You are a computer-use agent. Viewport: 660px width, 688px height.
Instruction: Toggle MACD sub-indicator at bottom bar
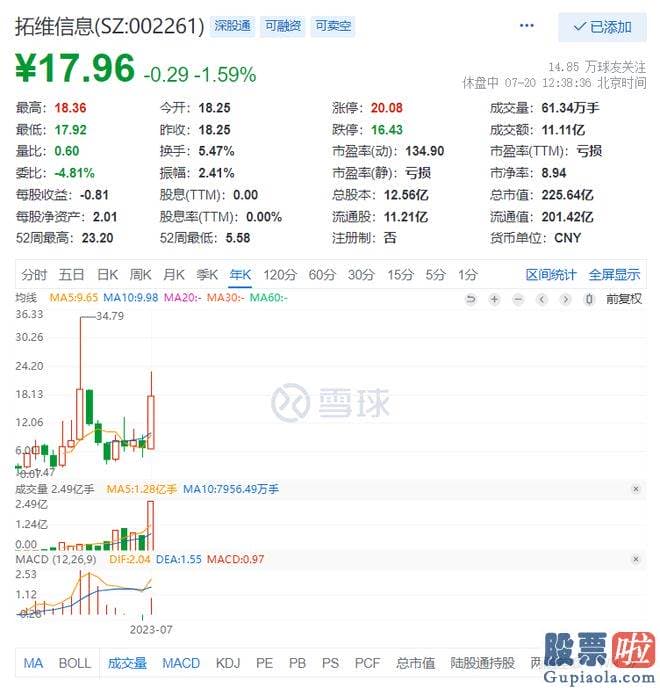[x=181, y=663]
